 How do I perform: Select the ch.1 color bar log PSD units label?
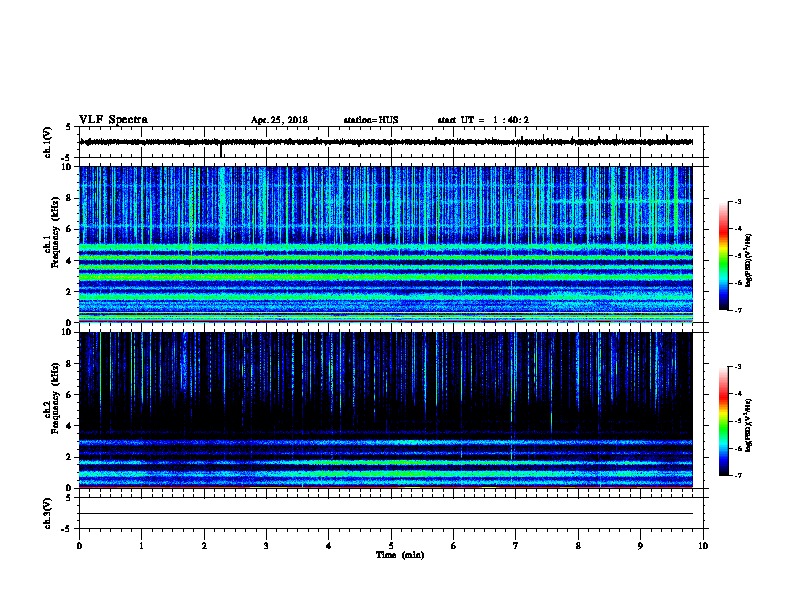[x=749, y=260]
